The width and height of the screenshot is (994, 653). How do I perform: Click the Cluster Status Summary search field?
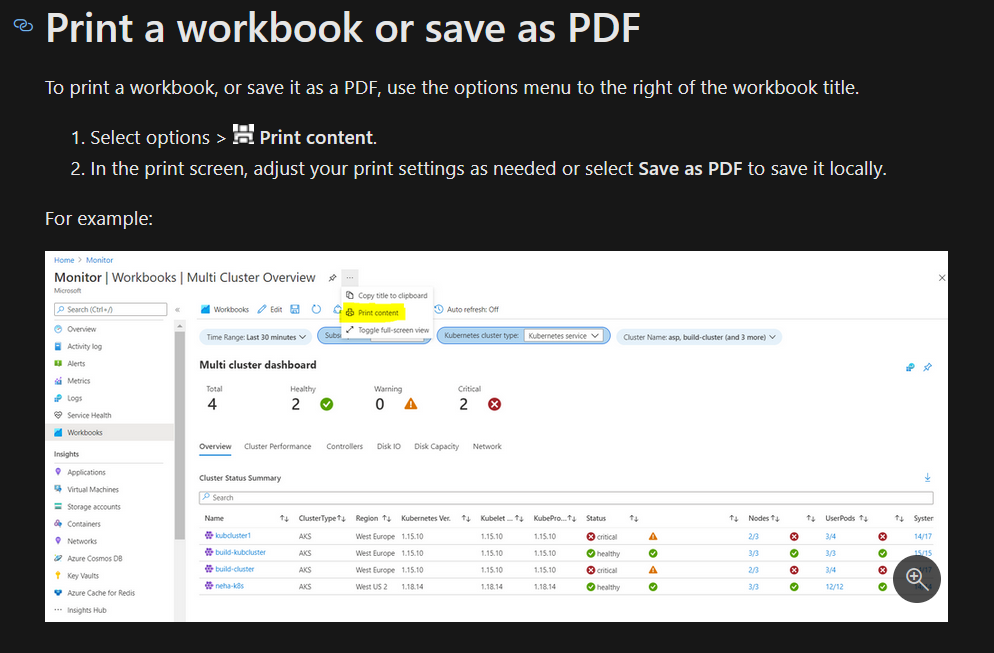tap(566, 498)
